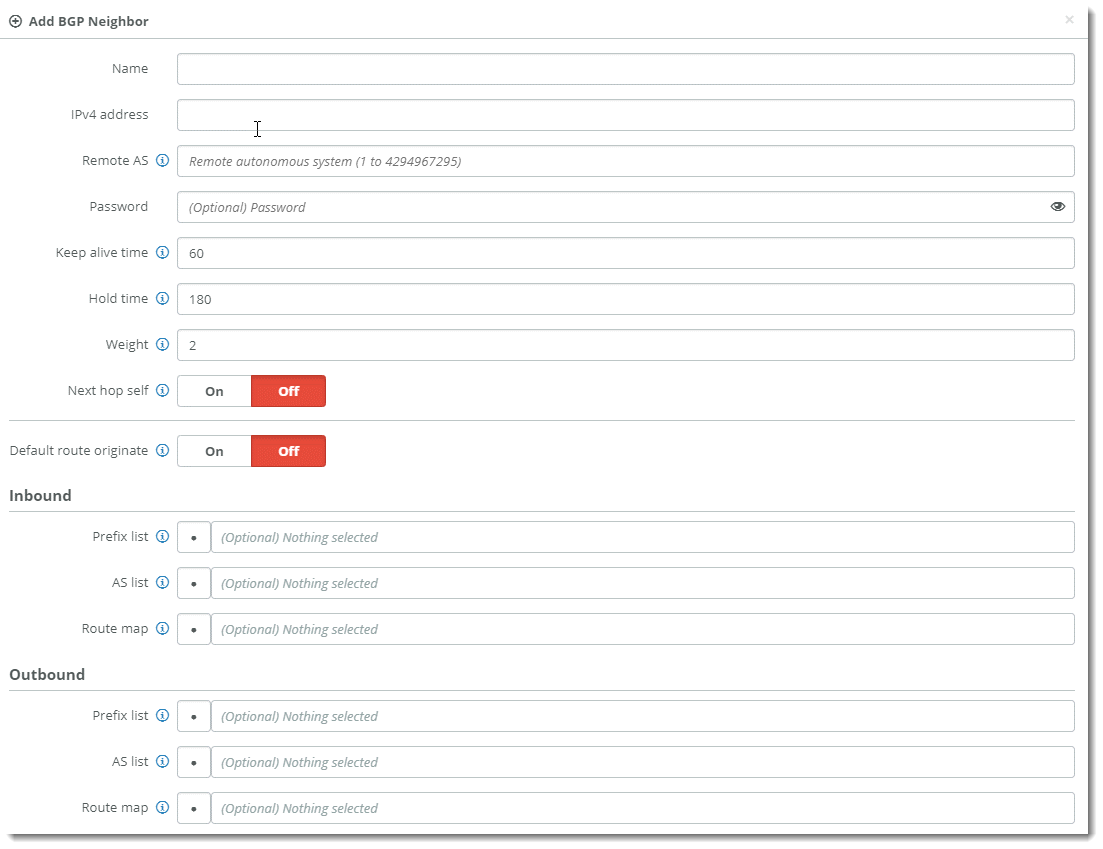The height and width of the screenshot is (849, 1103).
Task: Click the Inbound Prefix list info icon
Action: pyautogui.click(x=163, y=537)
